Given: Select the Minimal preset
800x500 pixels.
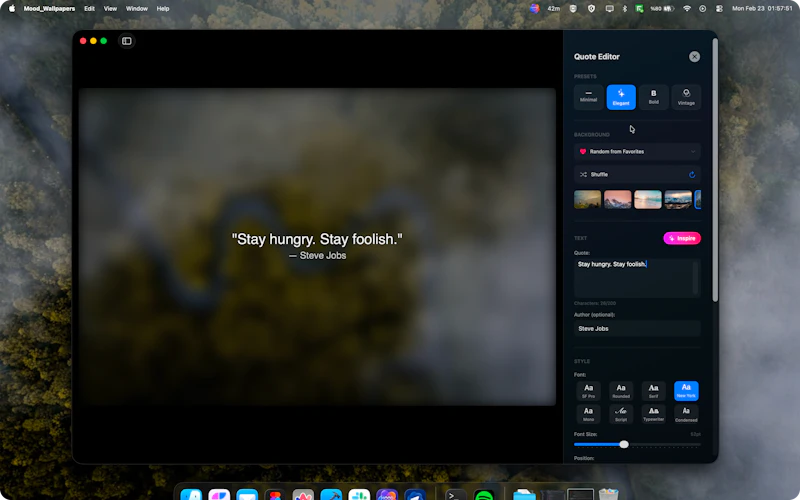Looking at the screenshot, I should [x=588, y=97].
